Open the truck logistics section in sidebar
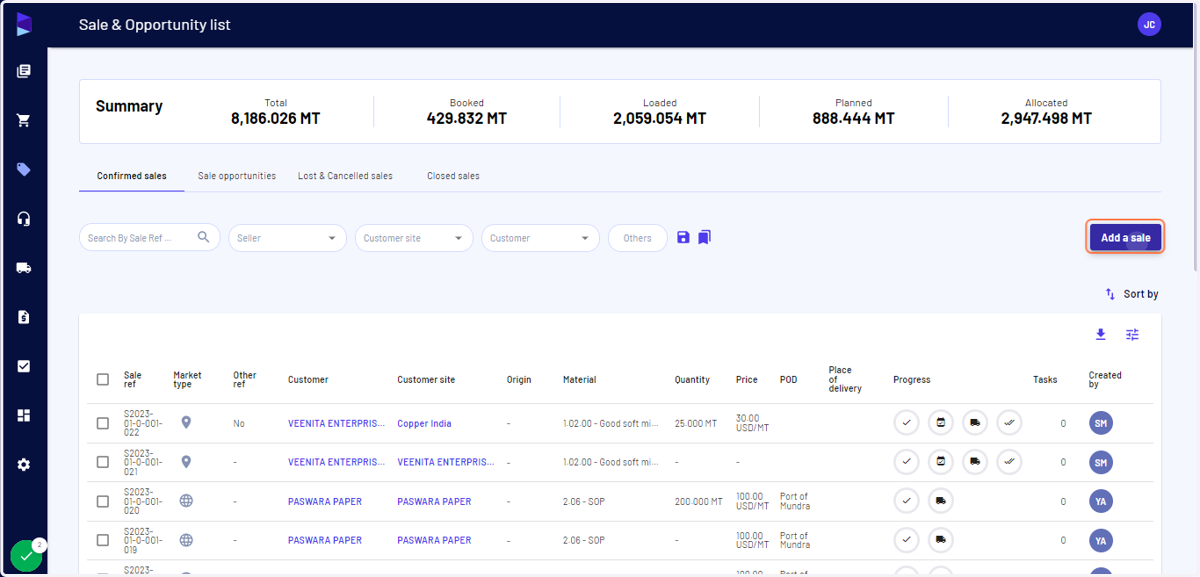 [x=24, y=267]
